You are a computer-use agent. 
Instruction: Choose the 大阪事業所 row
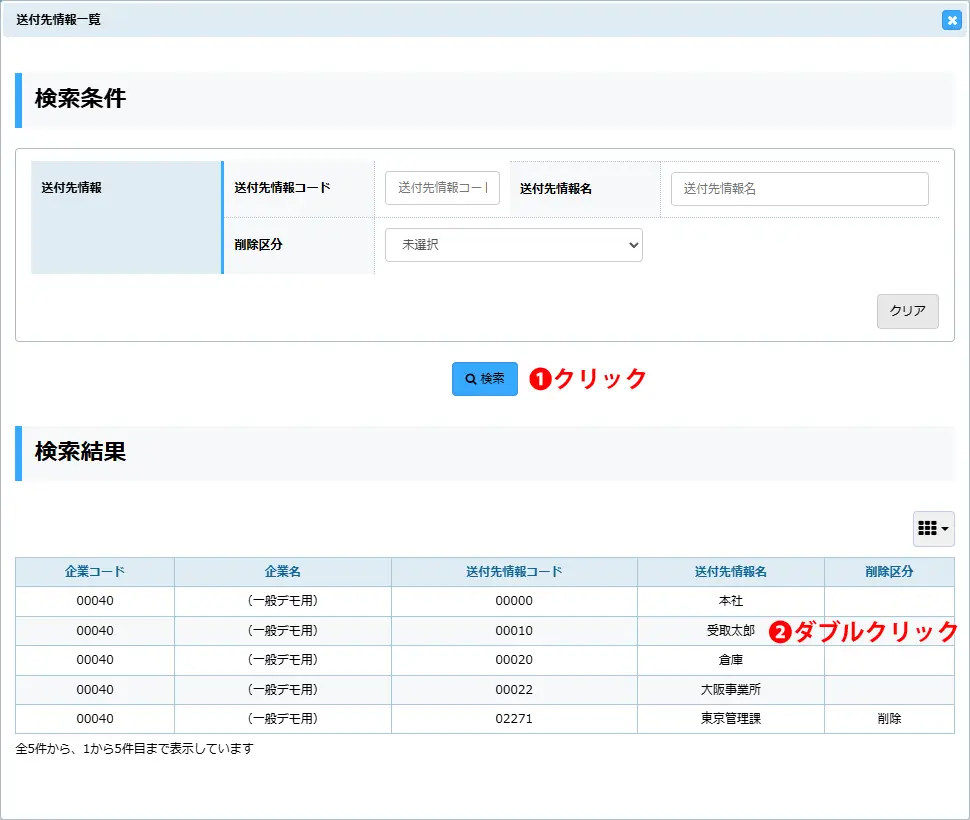click(x=730, y=690)
